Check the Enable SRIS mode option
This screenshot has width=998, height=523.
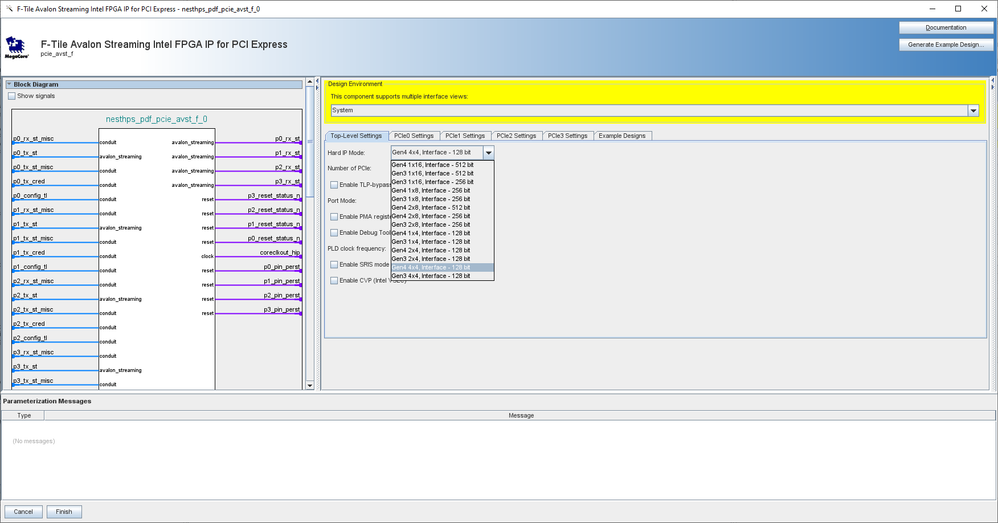point(334,264)
